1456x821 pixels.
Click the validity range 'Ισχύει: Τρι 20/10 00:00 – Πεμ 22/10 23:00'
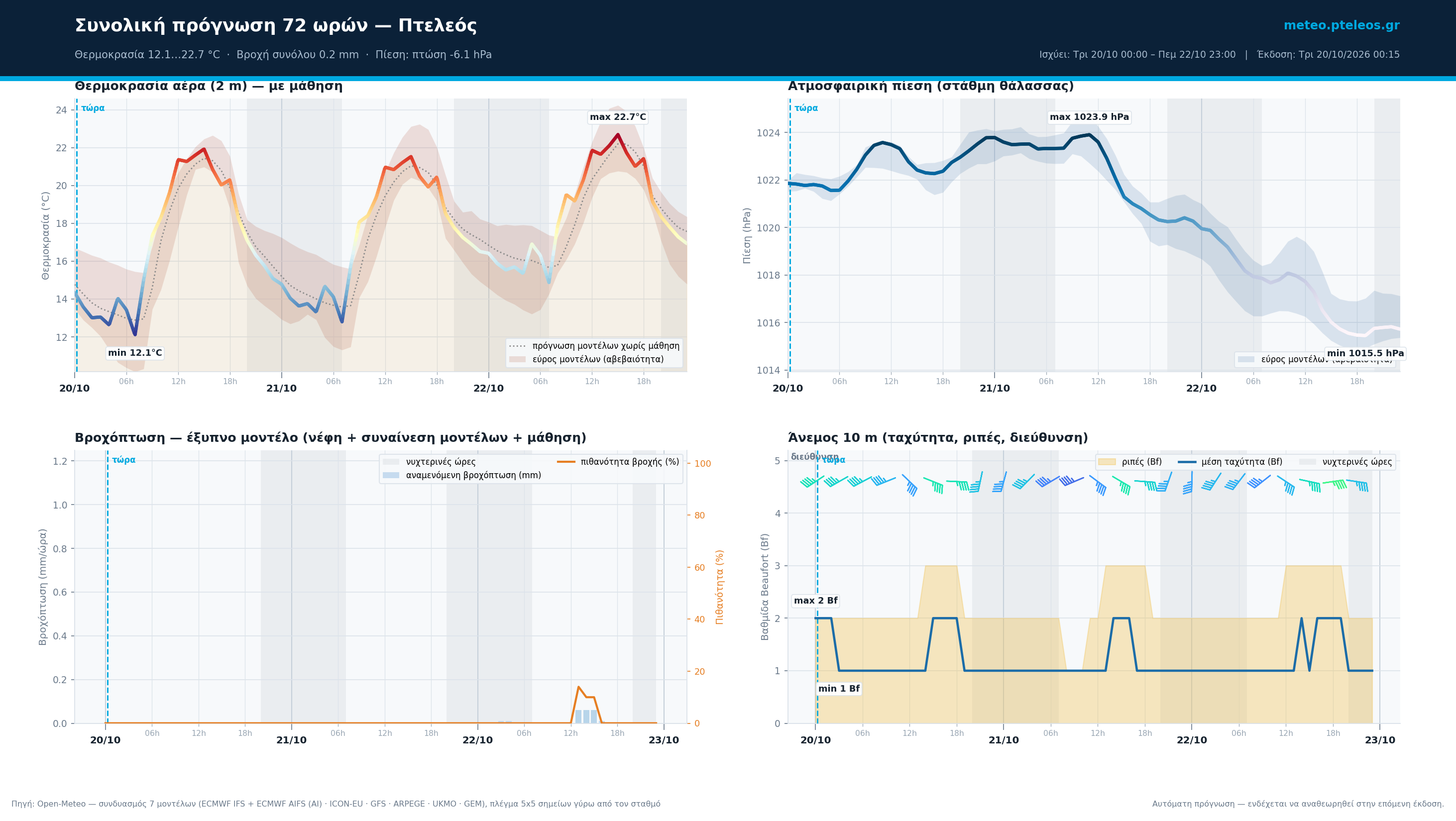point(1137,55)
